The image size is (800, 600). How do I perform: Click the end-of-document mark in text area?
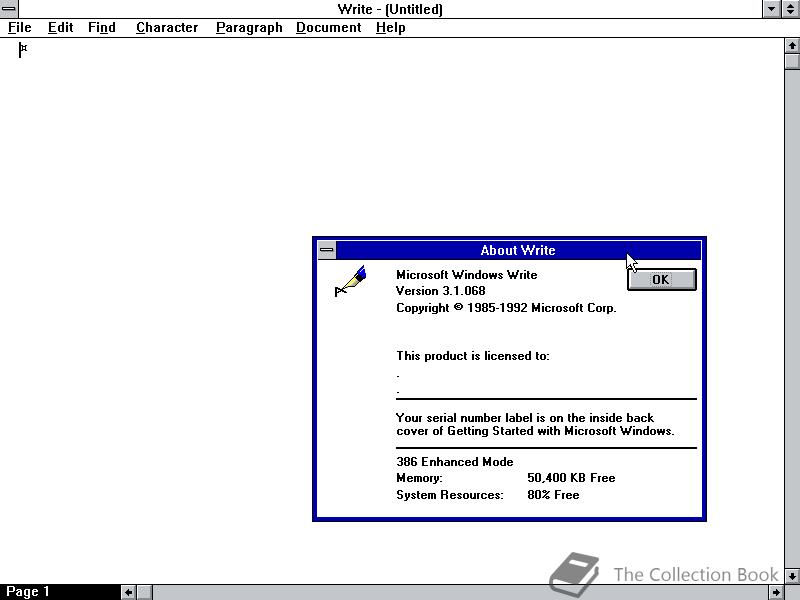23,50
